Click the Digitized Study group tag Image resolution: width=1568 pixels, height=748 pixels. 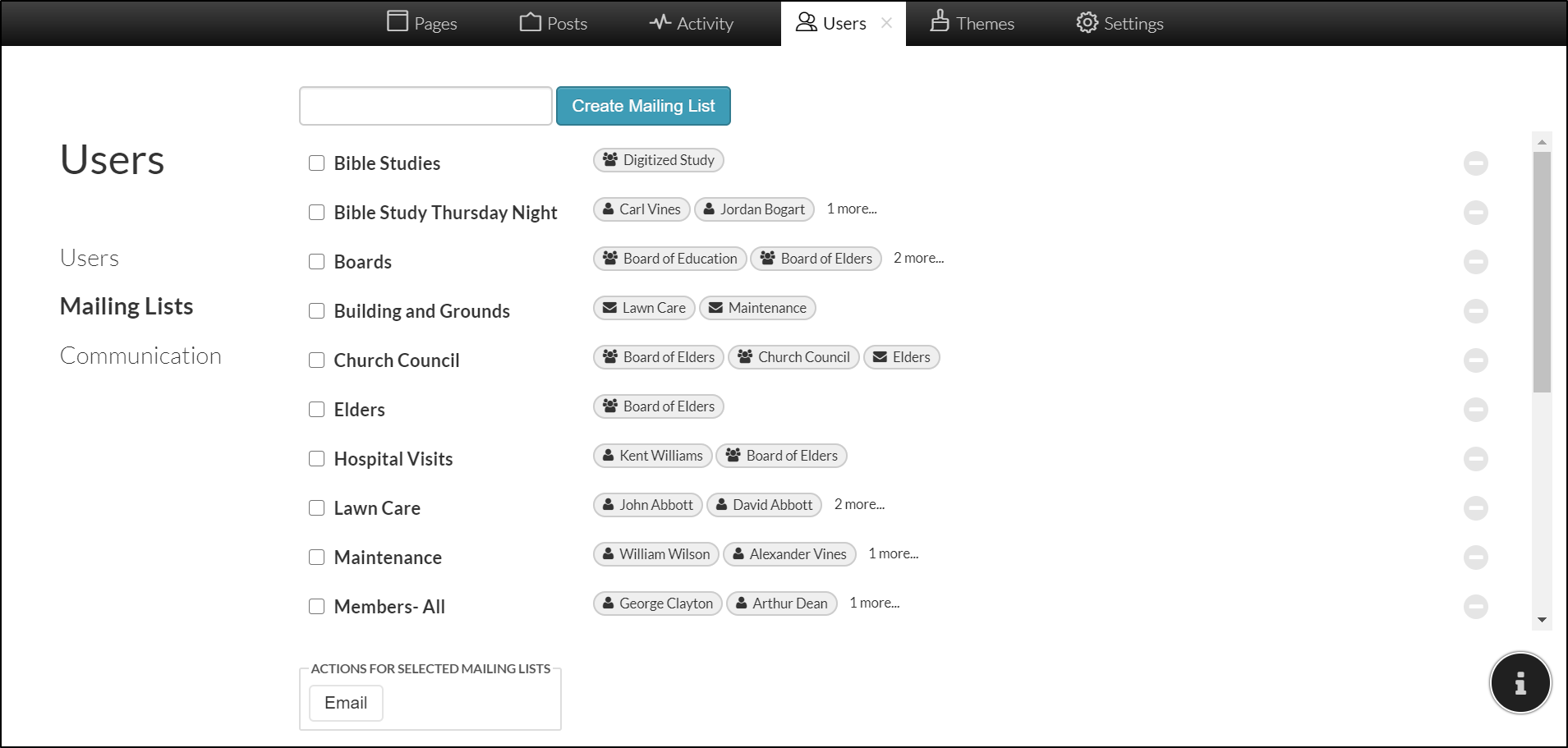[658, 160]
